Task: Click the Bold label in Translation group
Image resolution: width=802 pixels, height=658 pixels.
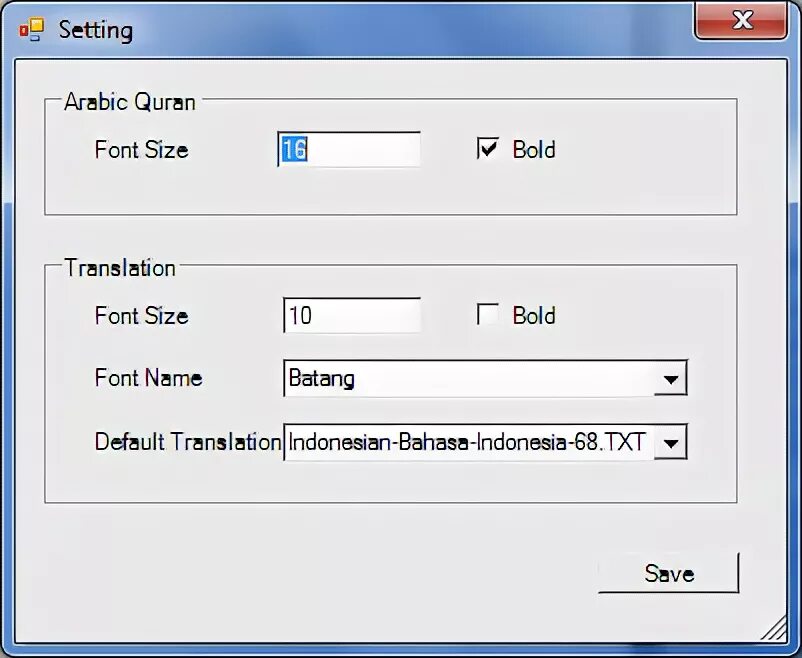Action: pos(534,315)
